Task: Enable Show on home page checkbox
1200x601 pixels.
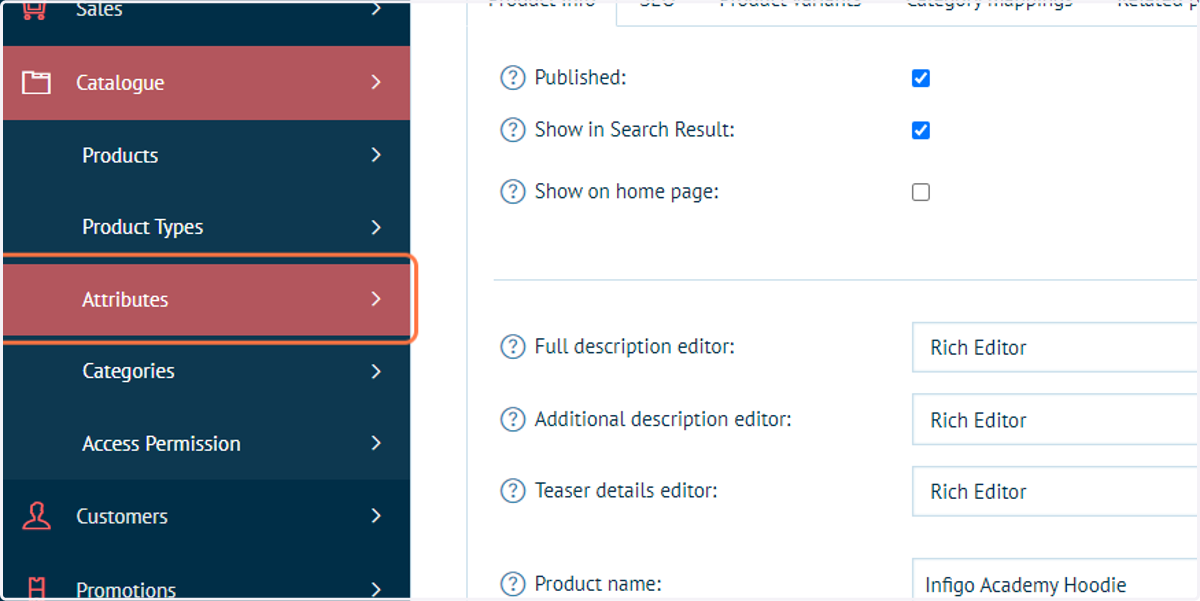Action: coord(921,192)
